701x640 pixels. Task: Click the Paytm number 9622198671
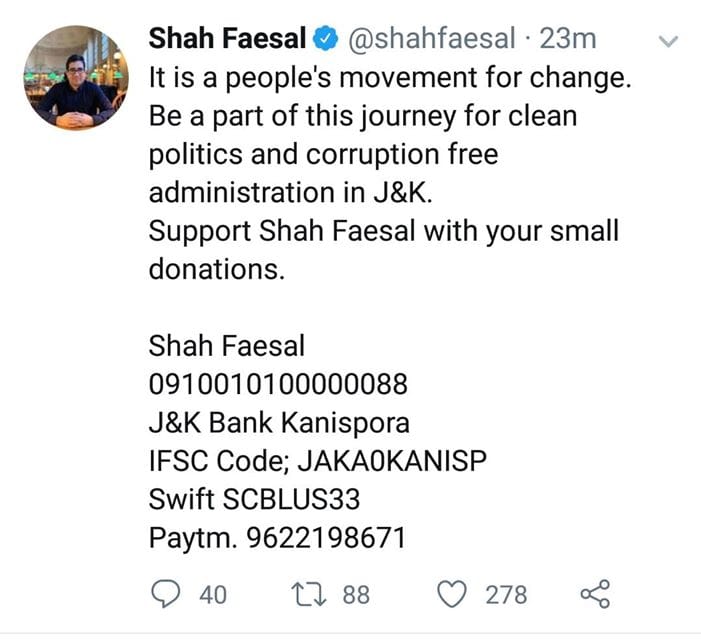(x=277, y=537)
